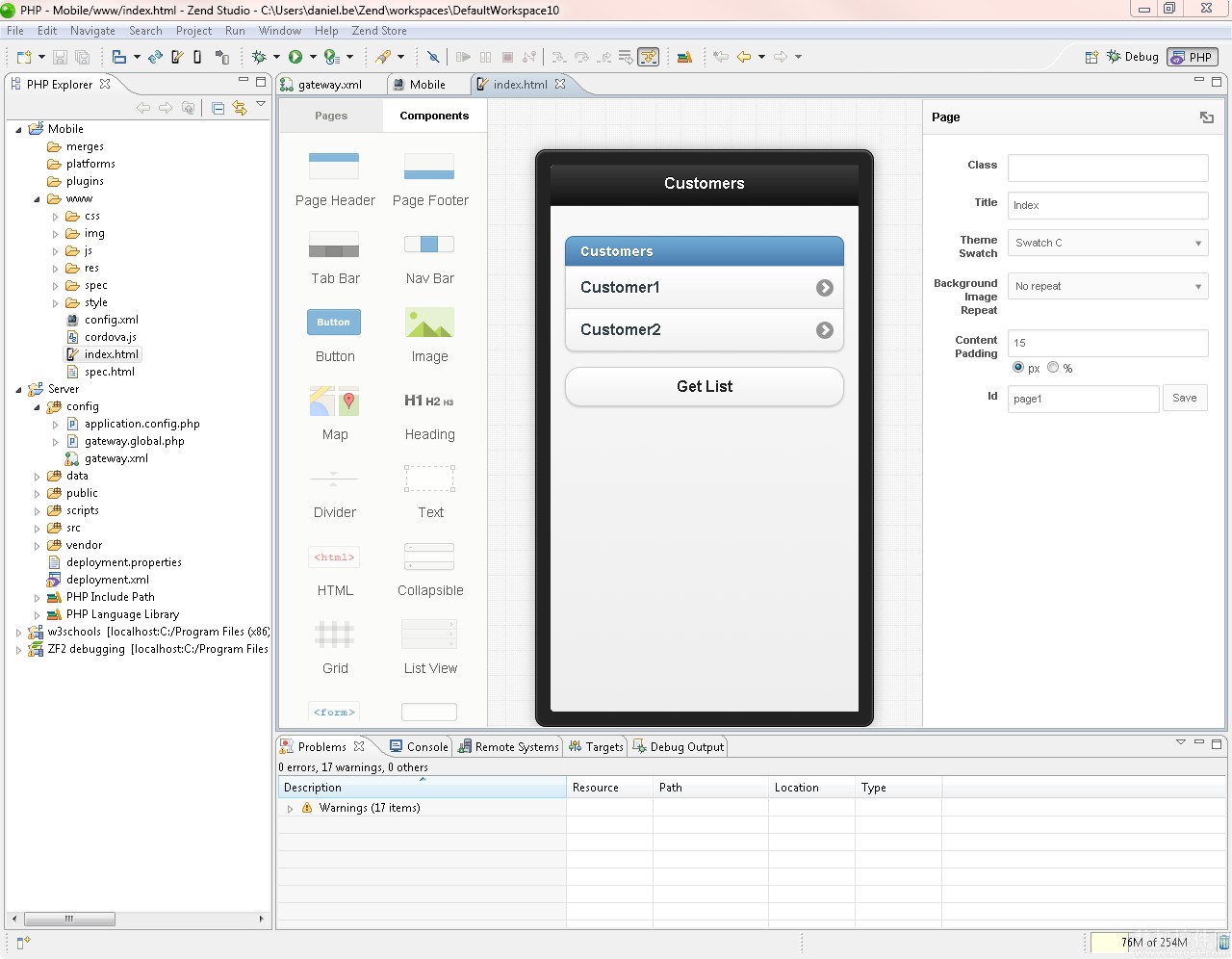Switch to the gateway.xml editor tab
Image resolution: width=1232 pixels, height=959 pixels.
330,85
